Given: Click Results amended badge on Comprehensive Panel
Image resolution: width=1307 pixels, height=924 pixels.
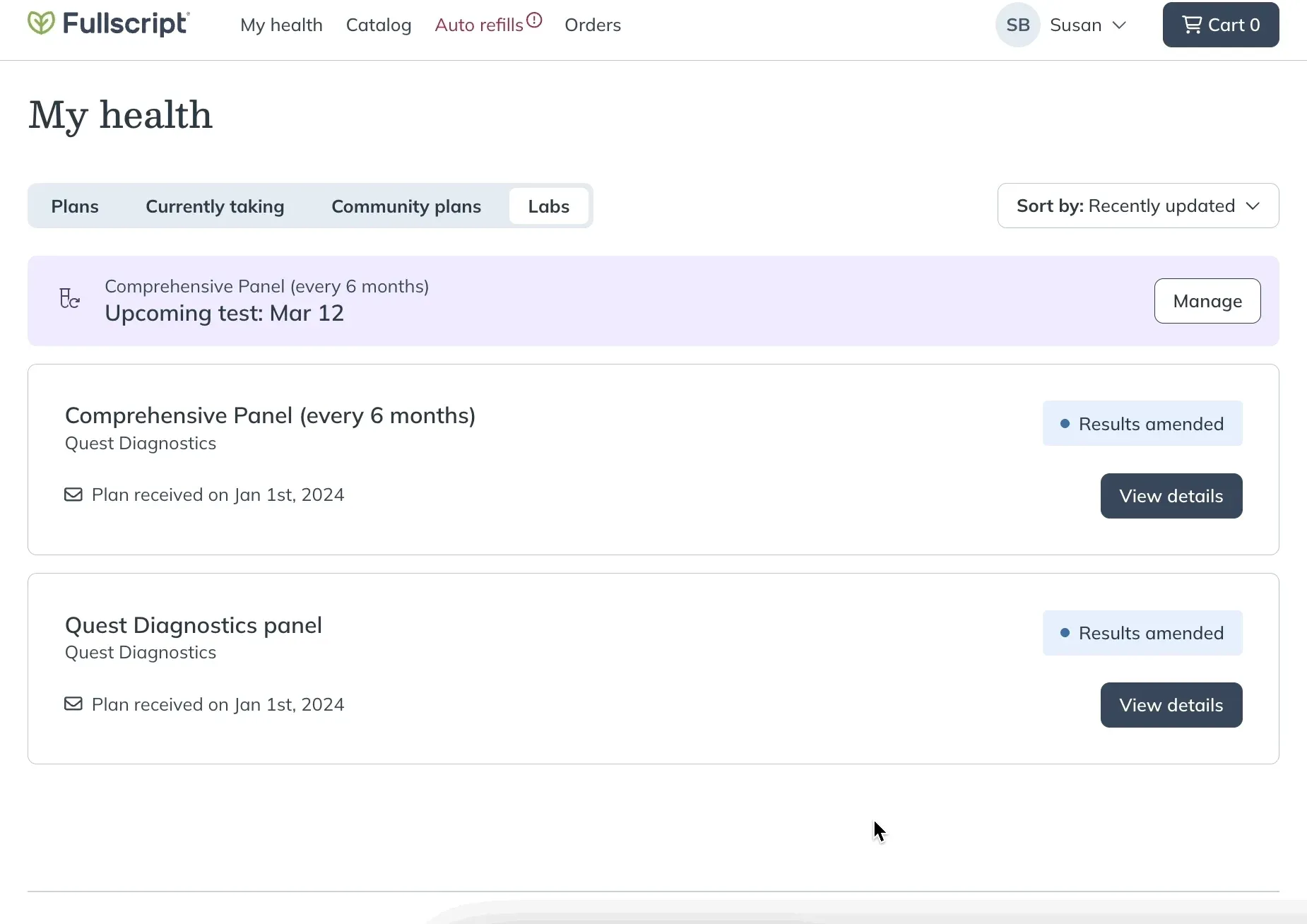Looking at the screenshot, I should pyautogui.click(x=1142, y=423).
